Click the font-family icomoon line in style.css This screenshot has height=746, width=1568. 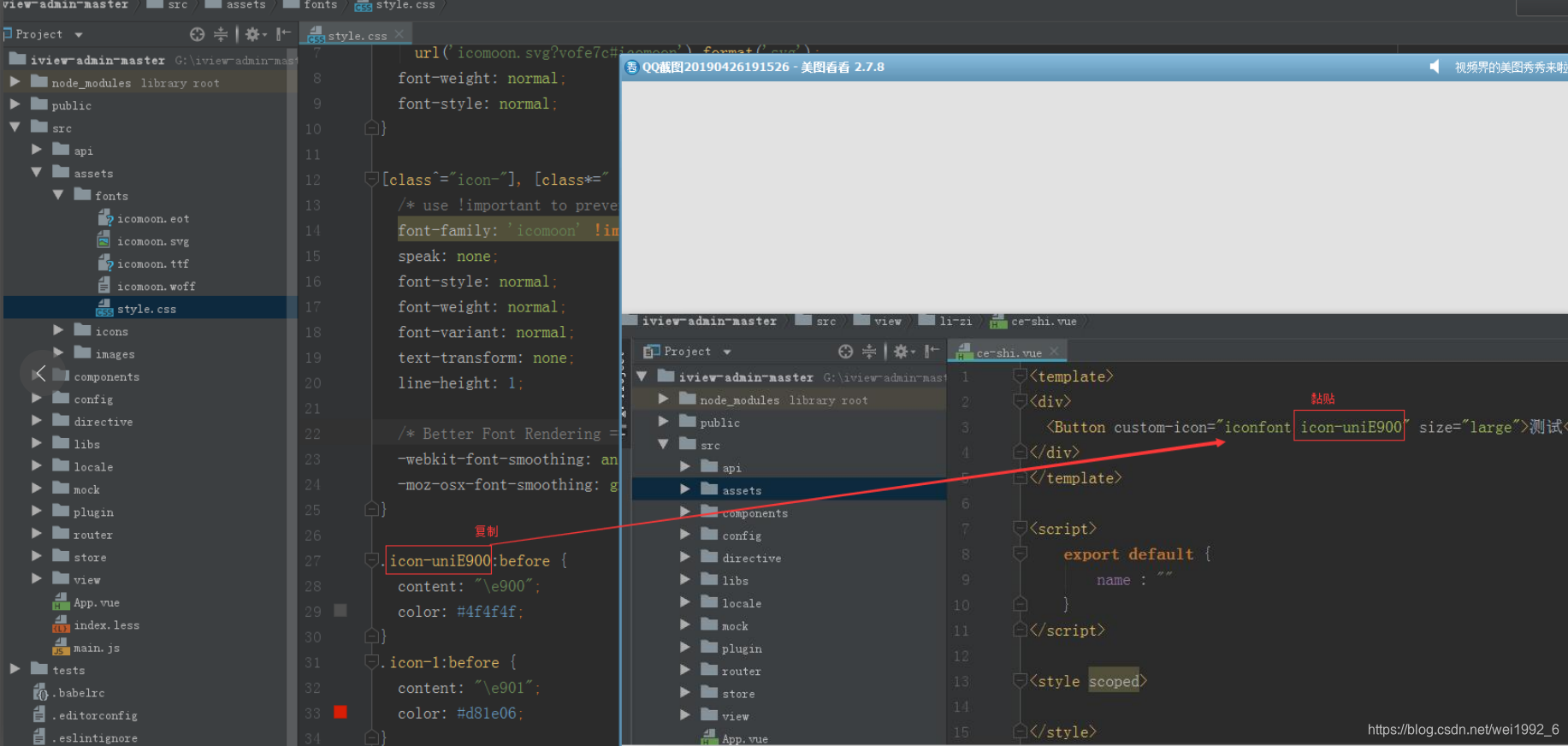coord(508,230)
